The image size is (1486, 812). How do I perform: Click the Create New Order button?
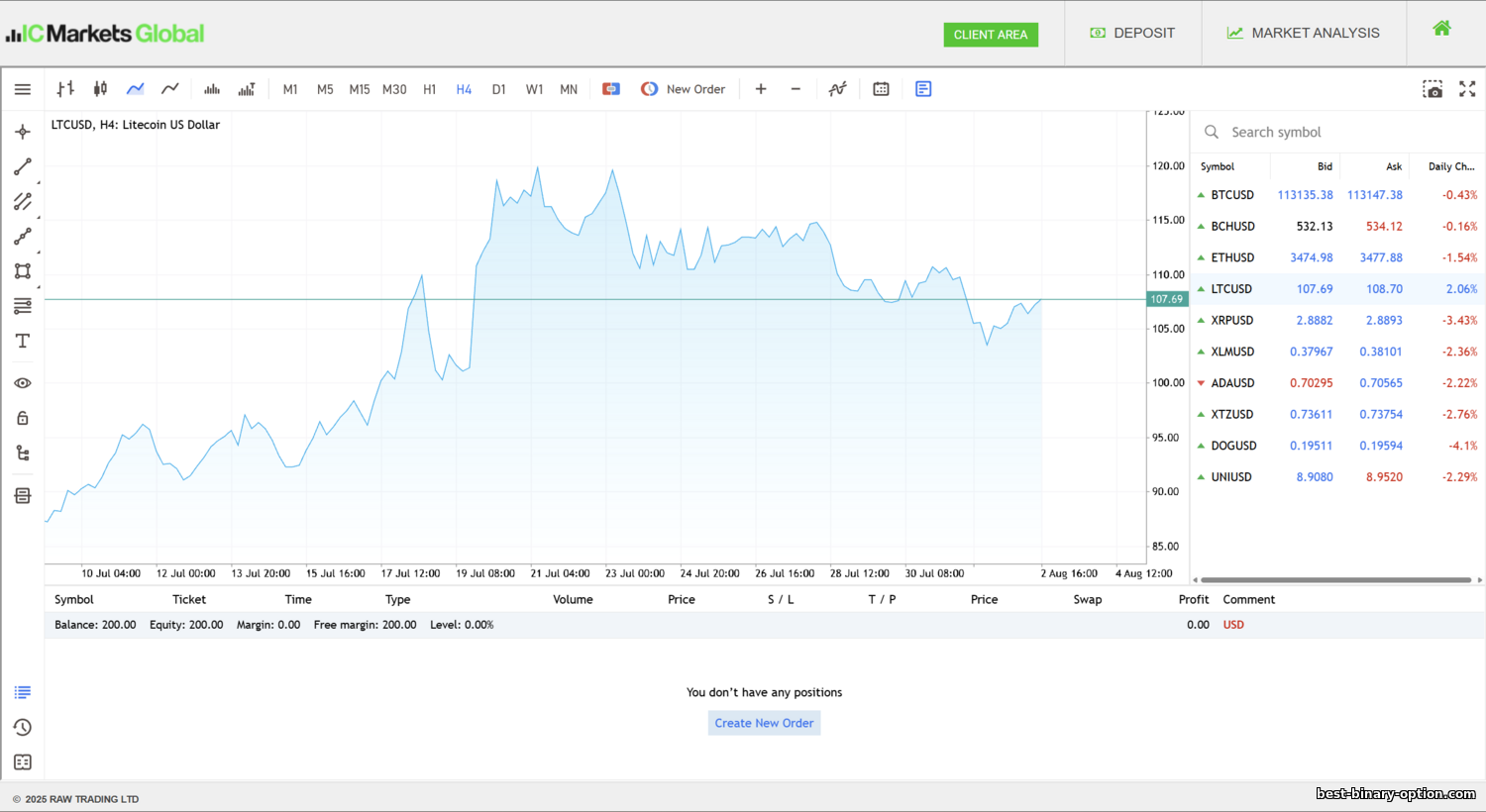click(764, 723)
